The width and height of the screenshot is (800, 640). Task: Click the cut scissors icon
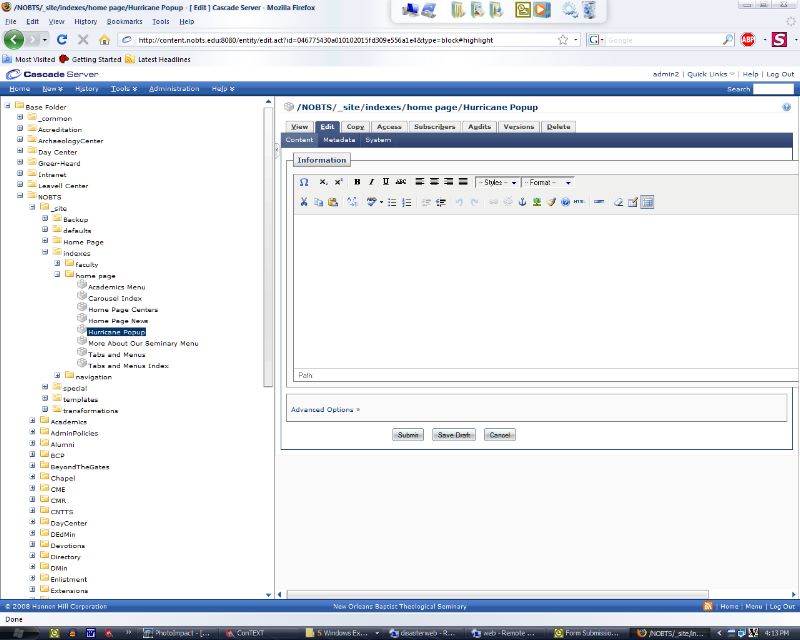point(304,202)
